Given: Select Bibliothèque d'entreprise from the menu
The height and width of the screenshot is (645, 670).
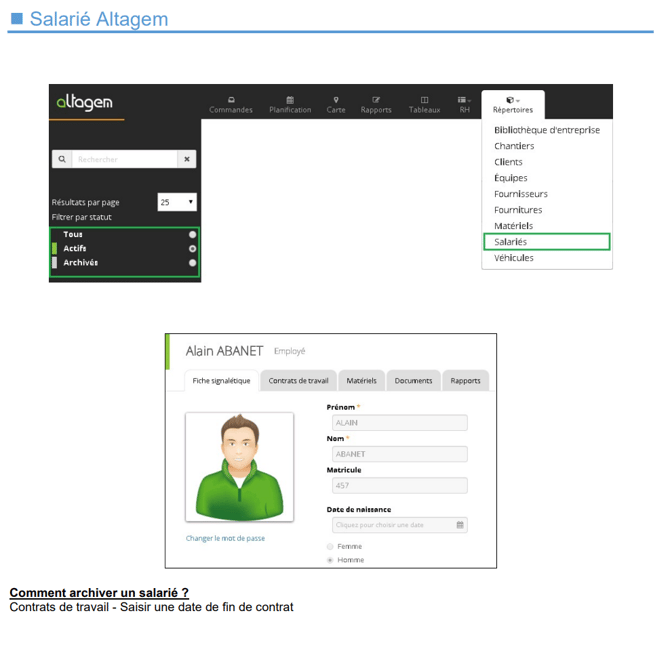Looking at the screenshot, I should point(547,130).
